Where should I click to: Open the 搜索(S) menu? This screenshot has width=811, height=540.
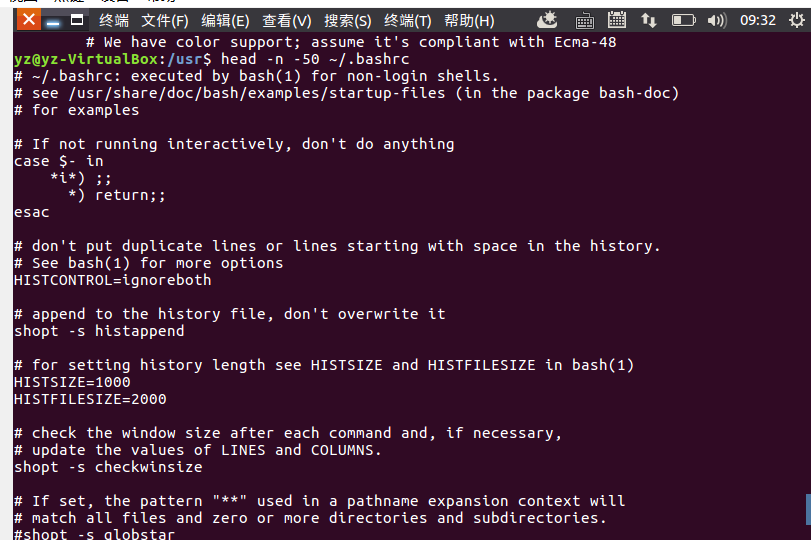click(347, 20)
